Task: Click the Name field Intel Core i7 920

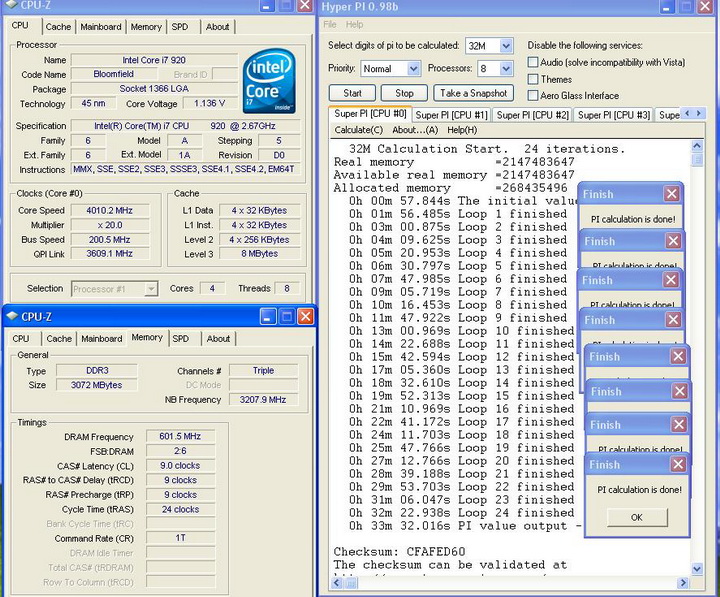Action: tap(154, 60)
